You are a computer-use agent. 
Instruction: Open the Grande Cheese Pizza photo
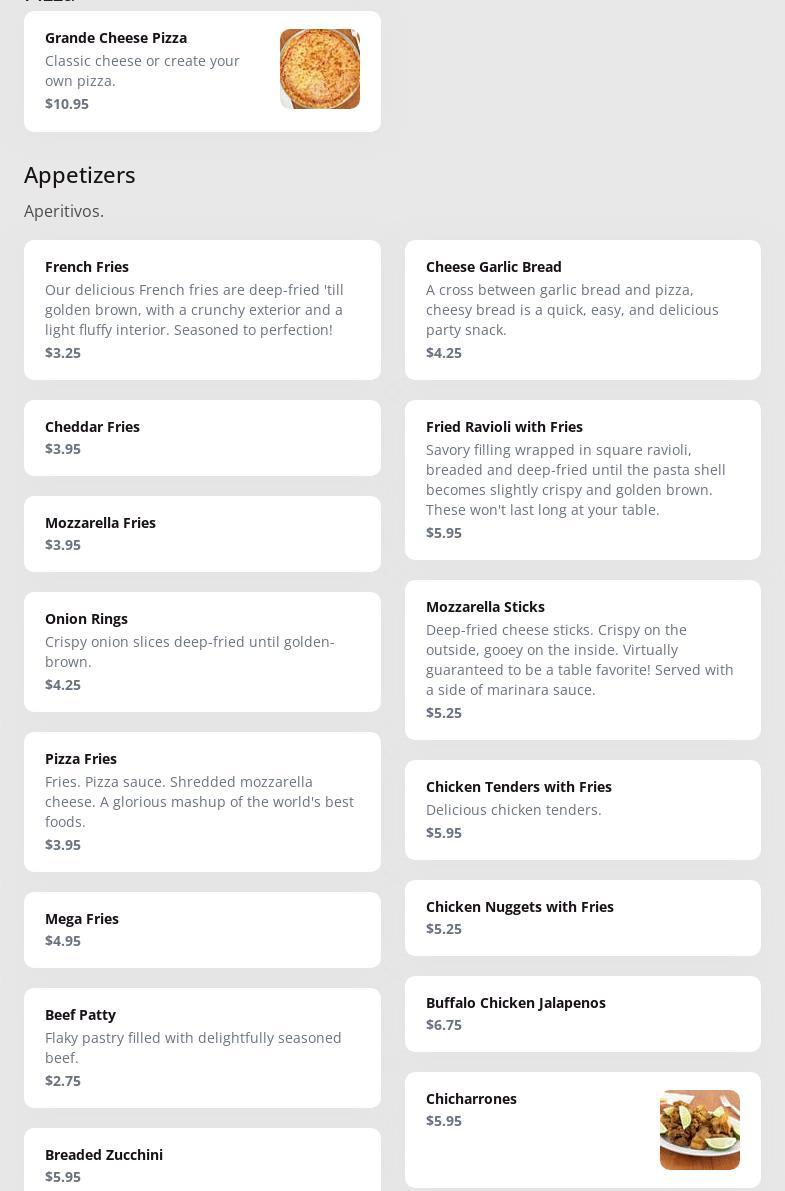tap(319, 69)
